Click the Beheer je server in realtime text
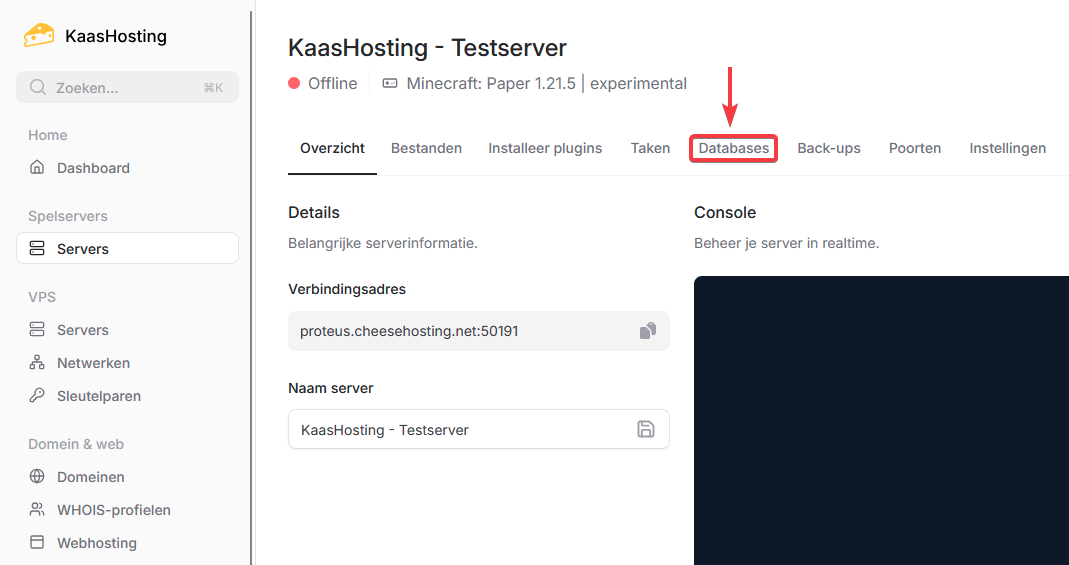This screenshot has height=565, width=1069. tap(787, 243)
